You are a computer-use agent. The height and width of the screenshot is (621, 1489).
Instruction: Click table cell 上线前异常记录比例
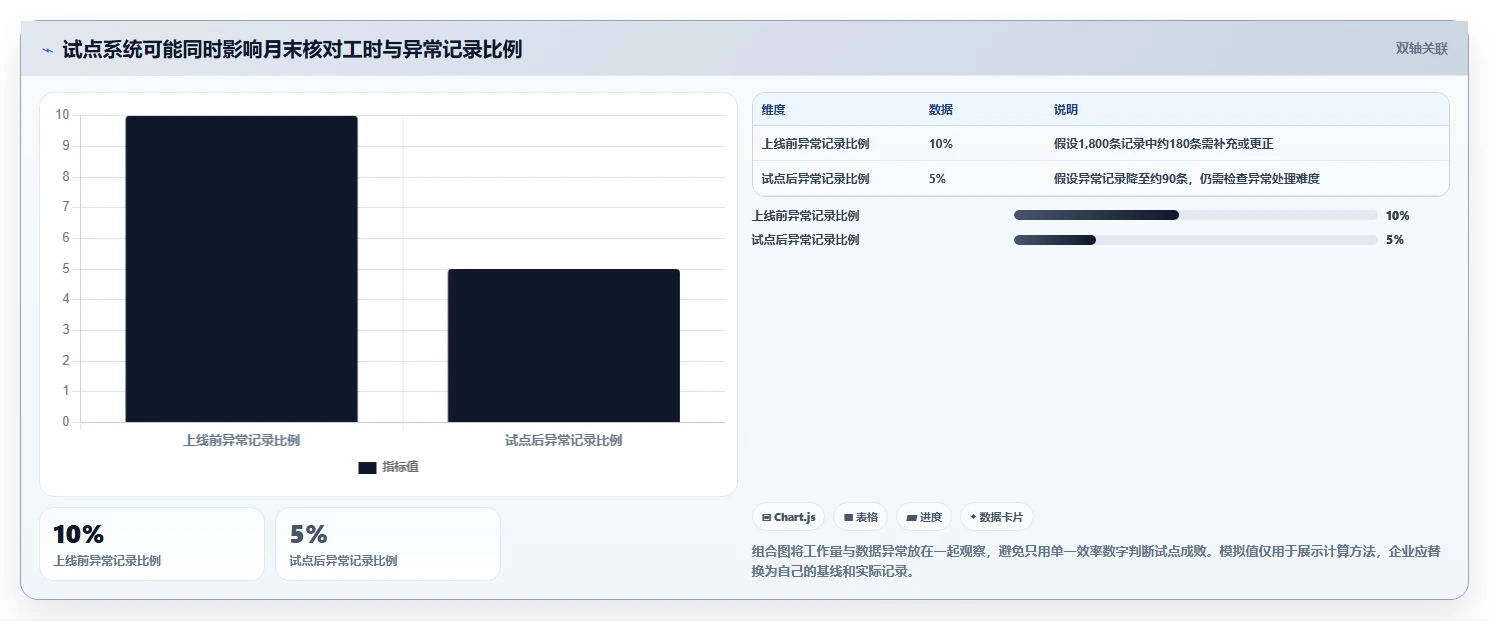pos(815,144)
